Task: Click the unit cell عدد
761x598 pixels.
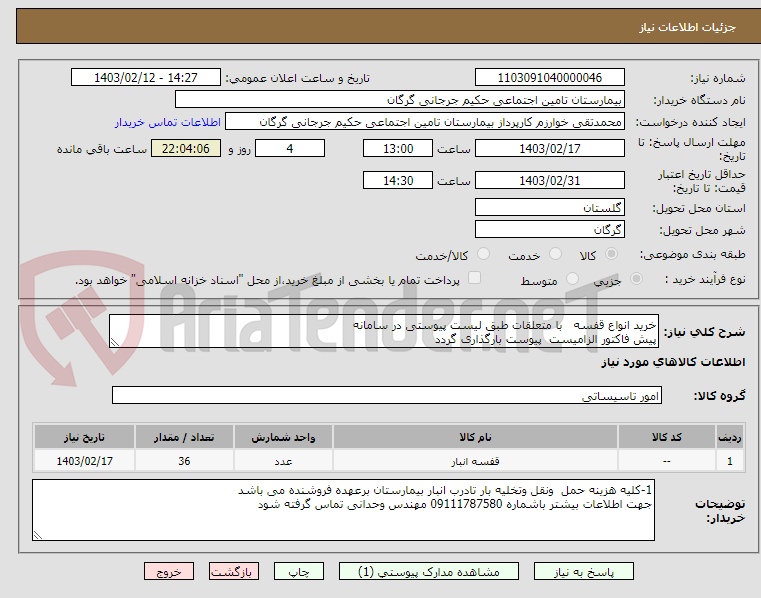Action: tap(283, 461)
